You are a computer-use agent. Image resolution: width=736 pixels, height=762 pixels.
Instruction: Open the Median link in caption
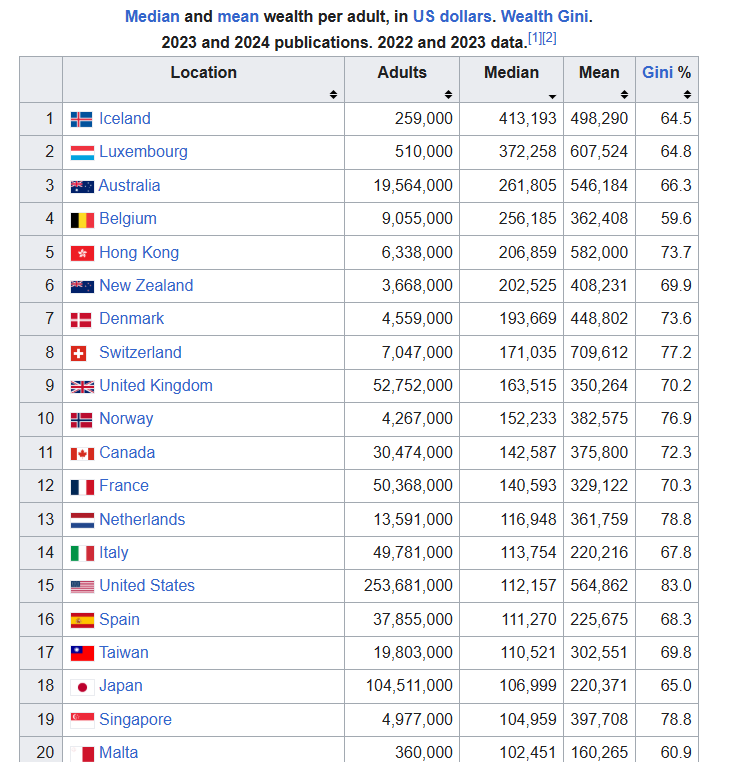pos(152,17)
